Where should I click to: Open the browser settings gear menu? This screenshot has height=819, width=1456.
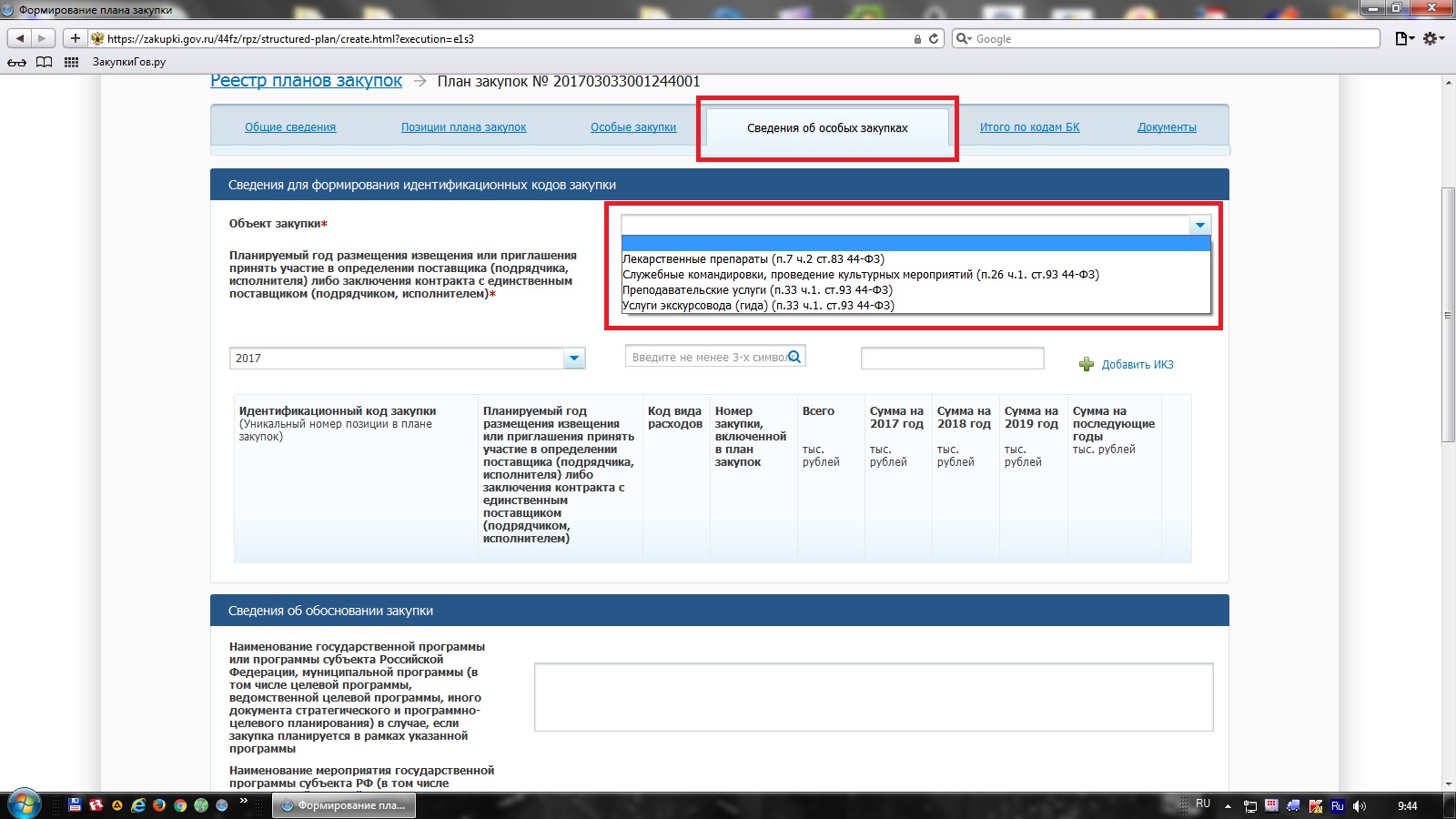click(1432, 38)
